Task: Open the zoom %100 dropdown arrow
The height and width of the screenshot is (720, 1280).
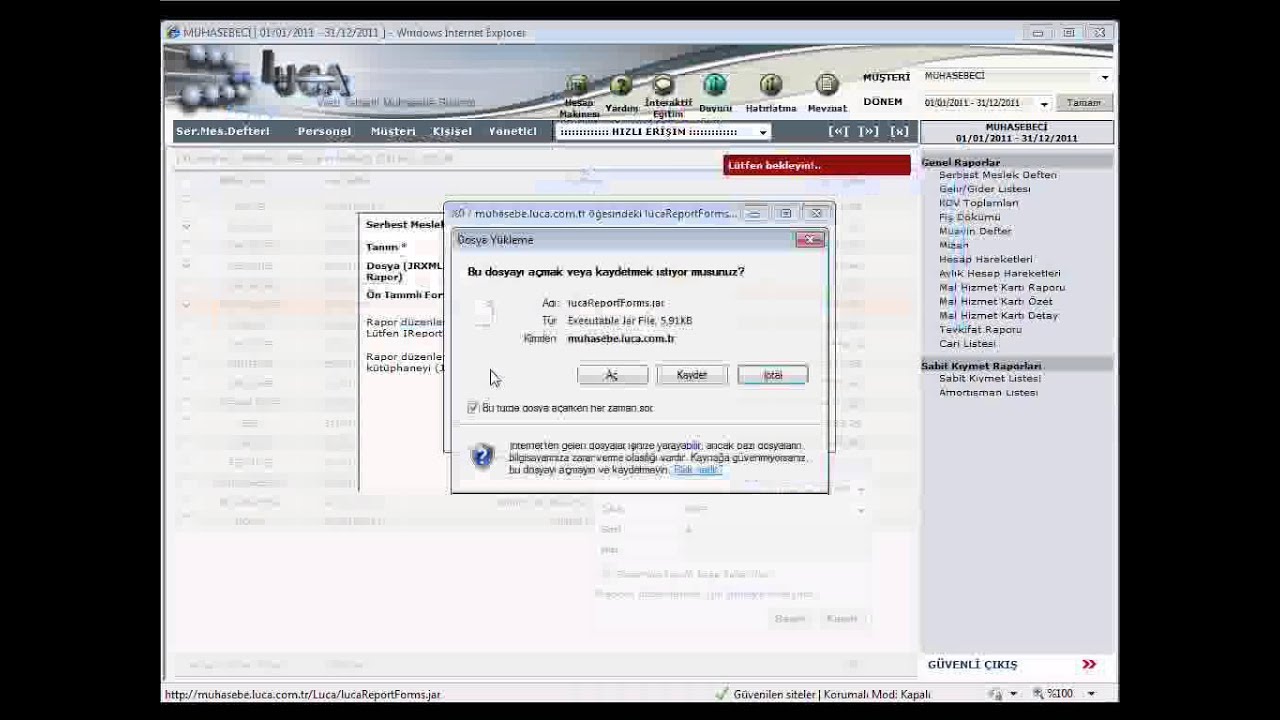Action: [1091, 694]
